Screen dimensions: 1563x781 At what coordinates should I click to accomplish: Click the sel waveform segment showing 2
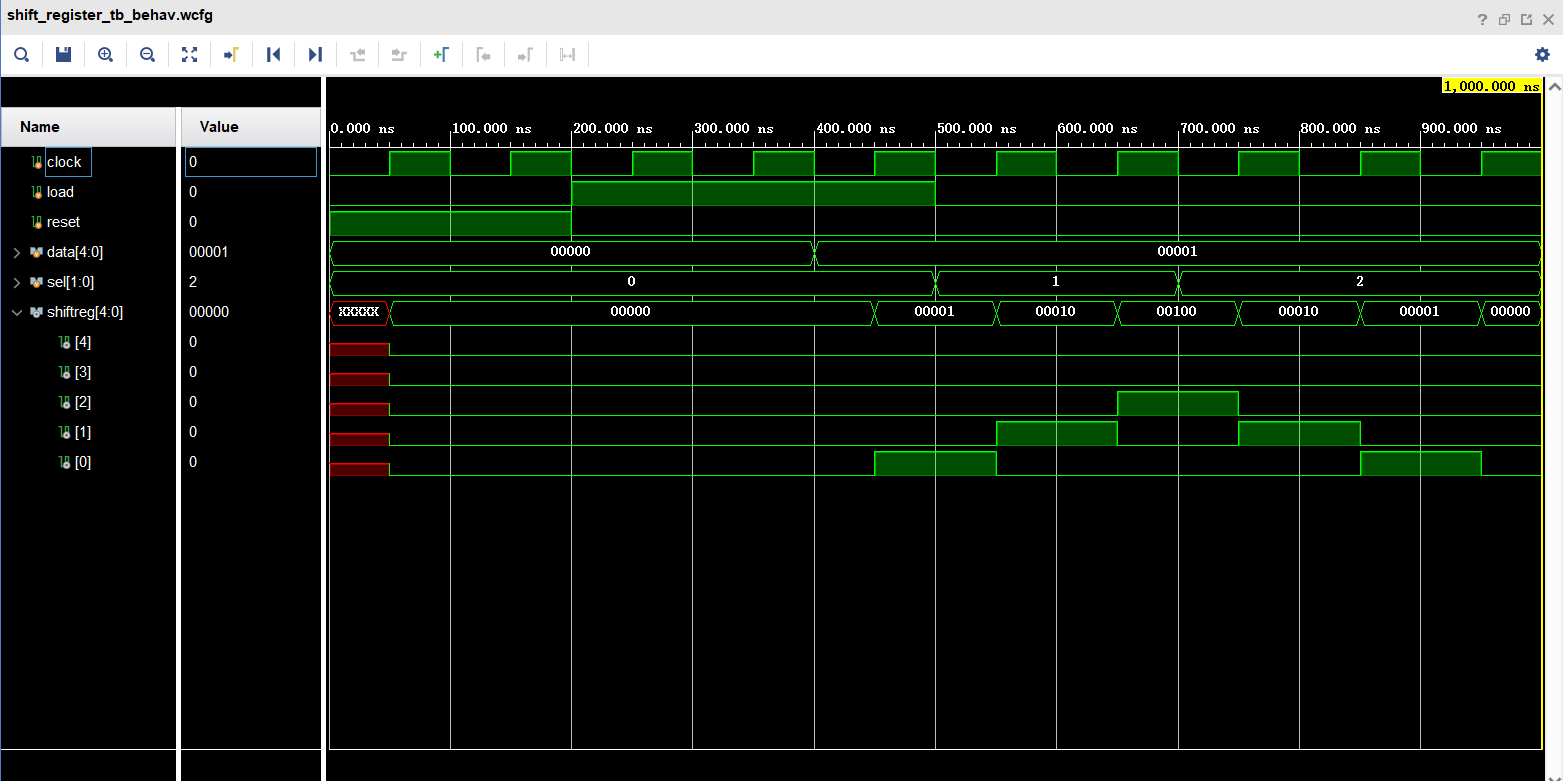click(1360, 282)
